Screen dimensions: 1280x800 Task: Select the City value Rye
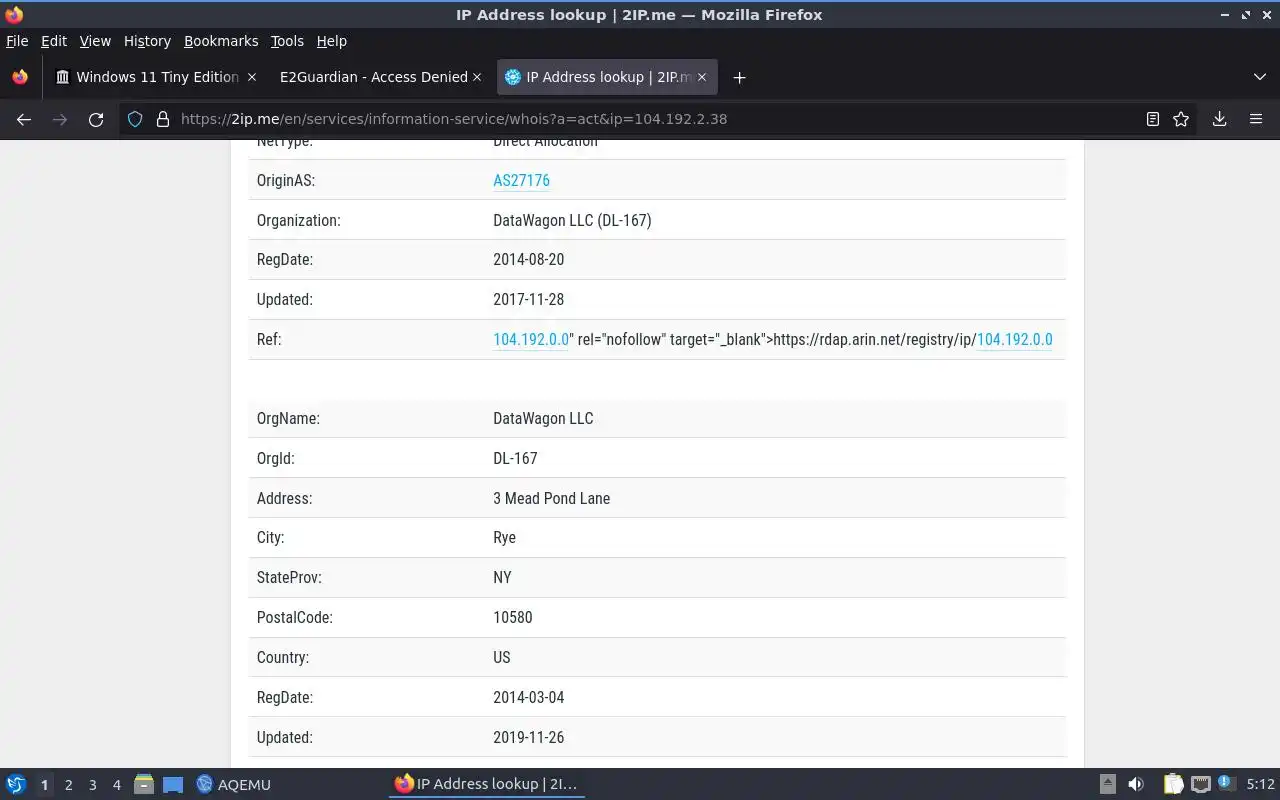point(504,538)
